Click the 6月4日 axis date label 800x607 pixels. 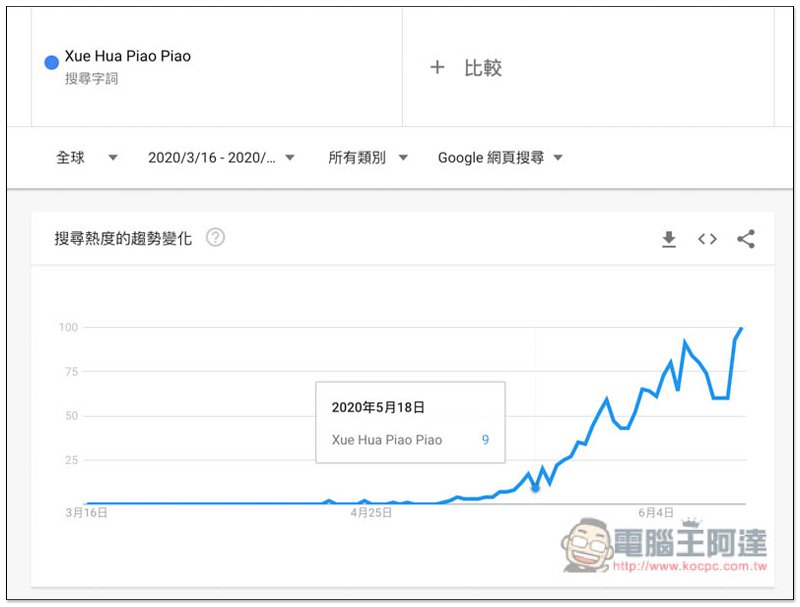click(x=654, y=513)
